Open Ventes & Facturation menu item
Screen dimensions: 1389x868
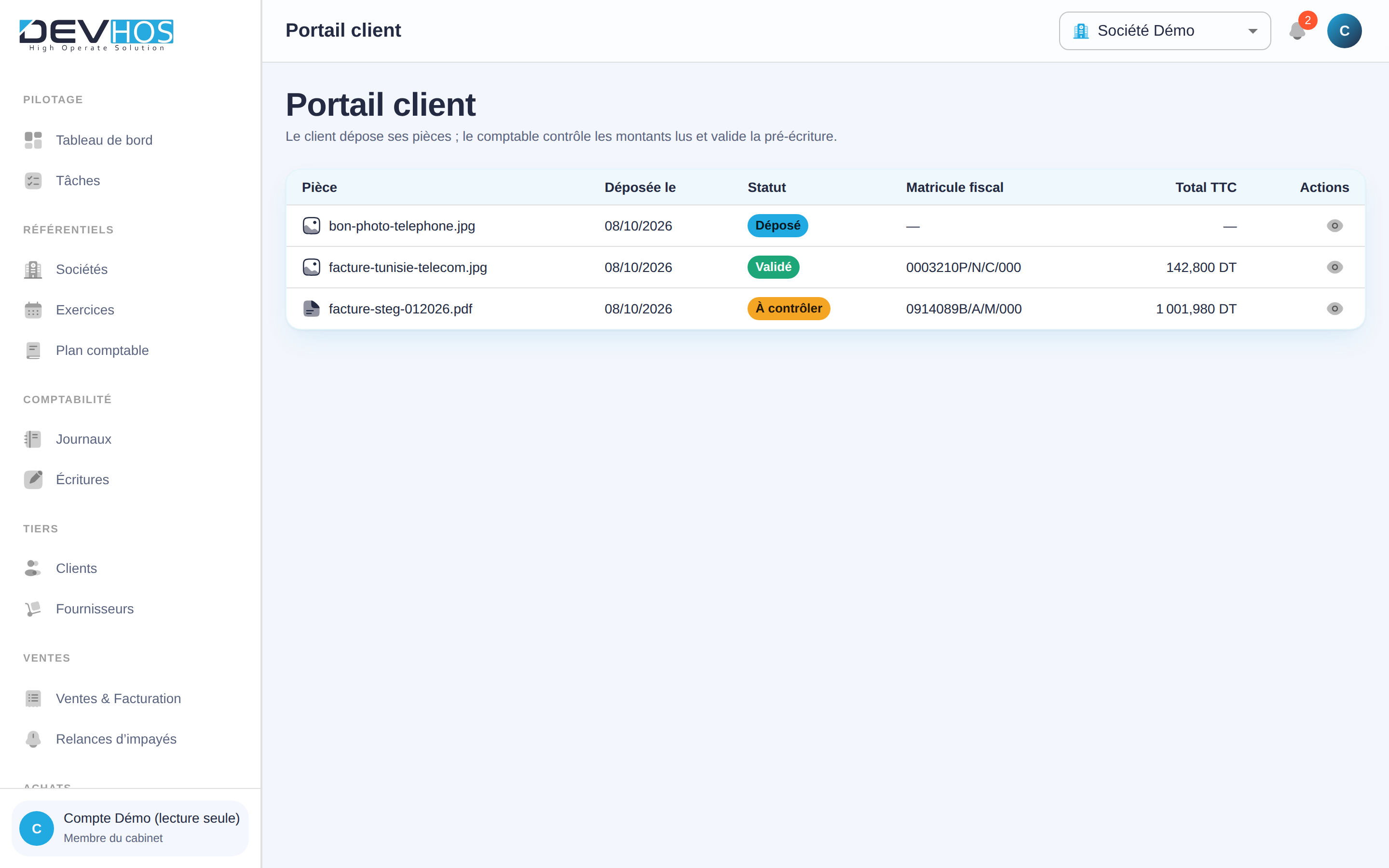(118, 699)
